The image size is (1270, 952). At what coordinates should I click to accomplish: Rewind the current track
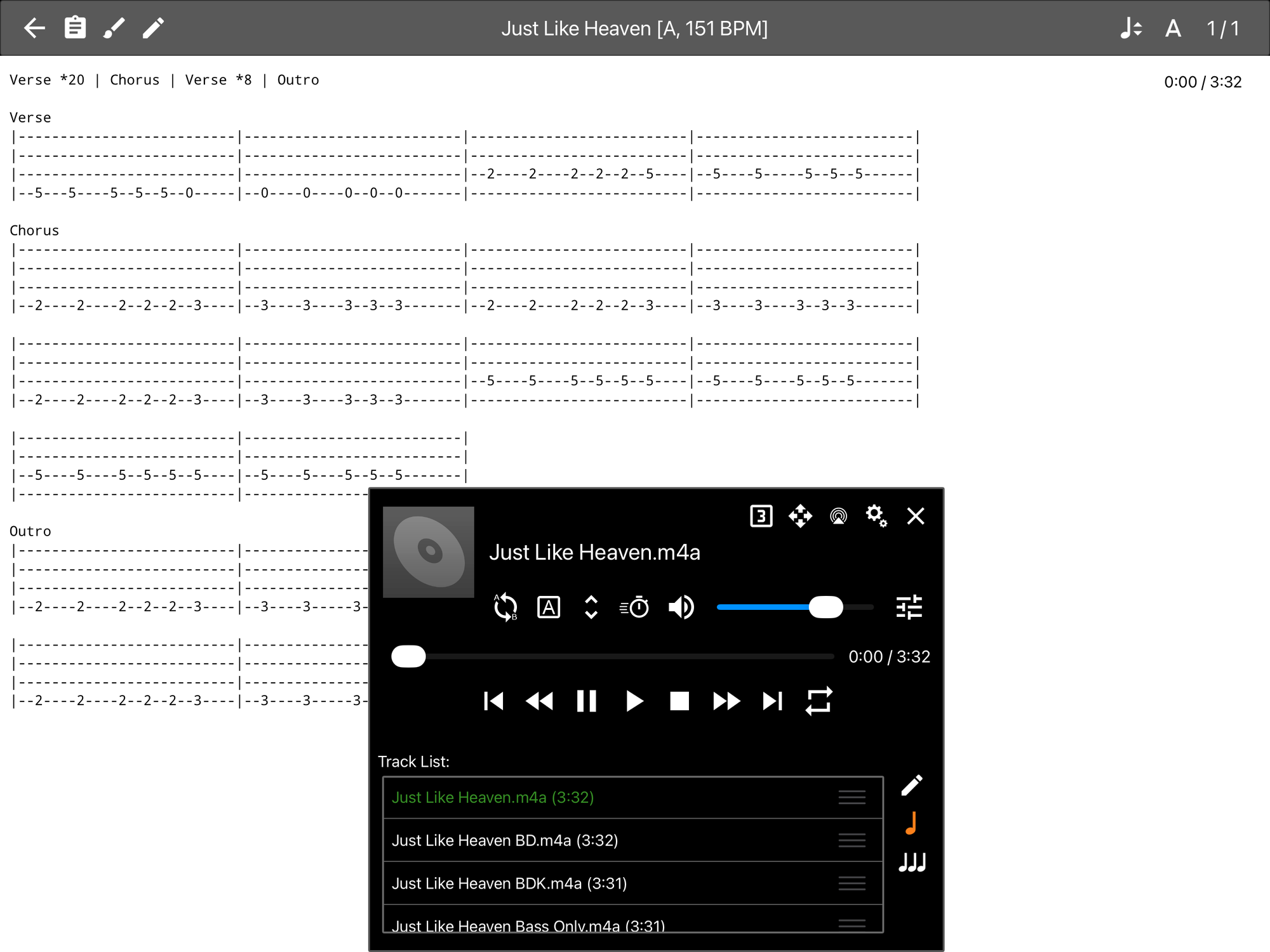pos(540,701)
